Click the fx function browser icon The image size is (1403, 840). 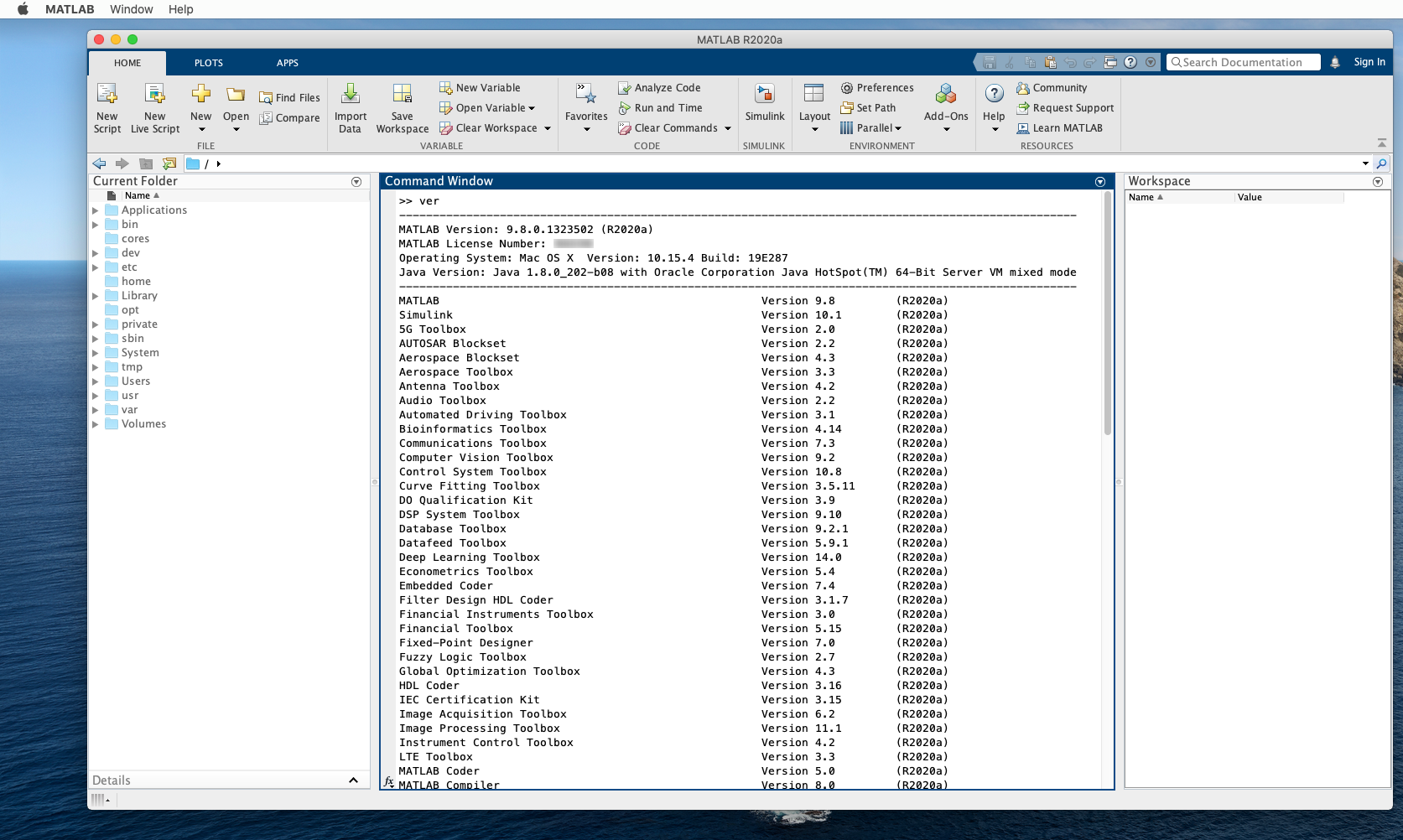[388, 781]
